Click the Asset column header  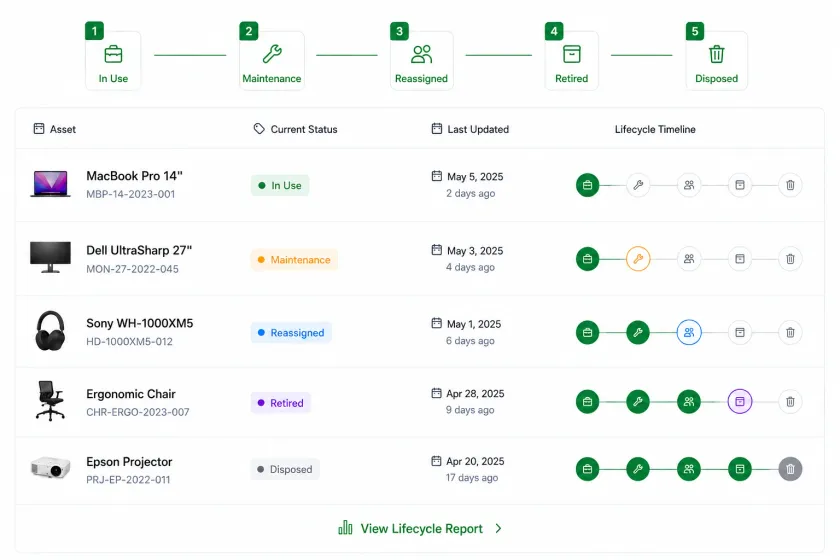click(55, 129)
